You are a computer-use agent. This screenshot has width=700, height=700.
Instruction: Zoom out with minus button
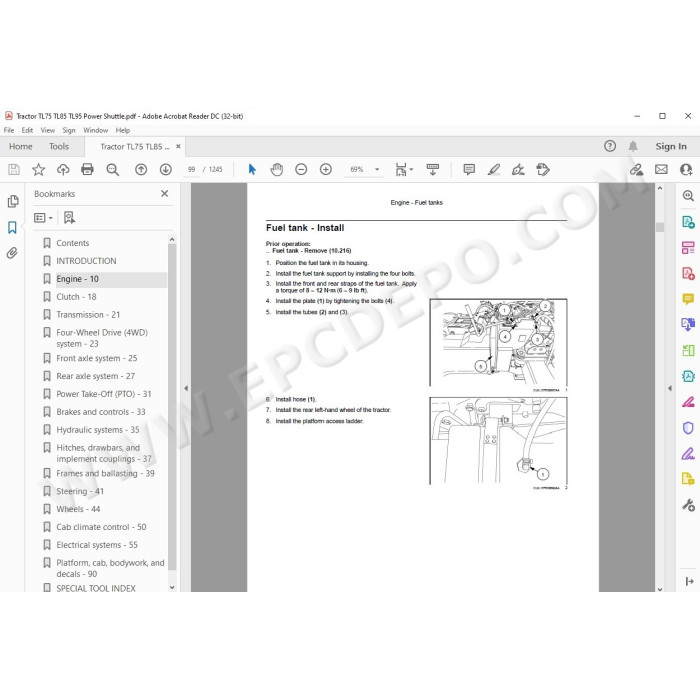[301, 170]
